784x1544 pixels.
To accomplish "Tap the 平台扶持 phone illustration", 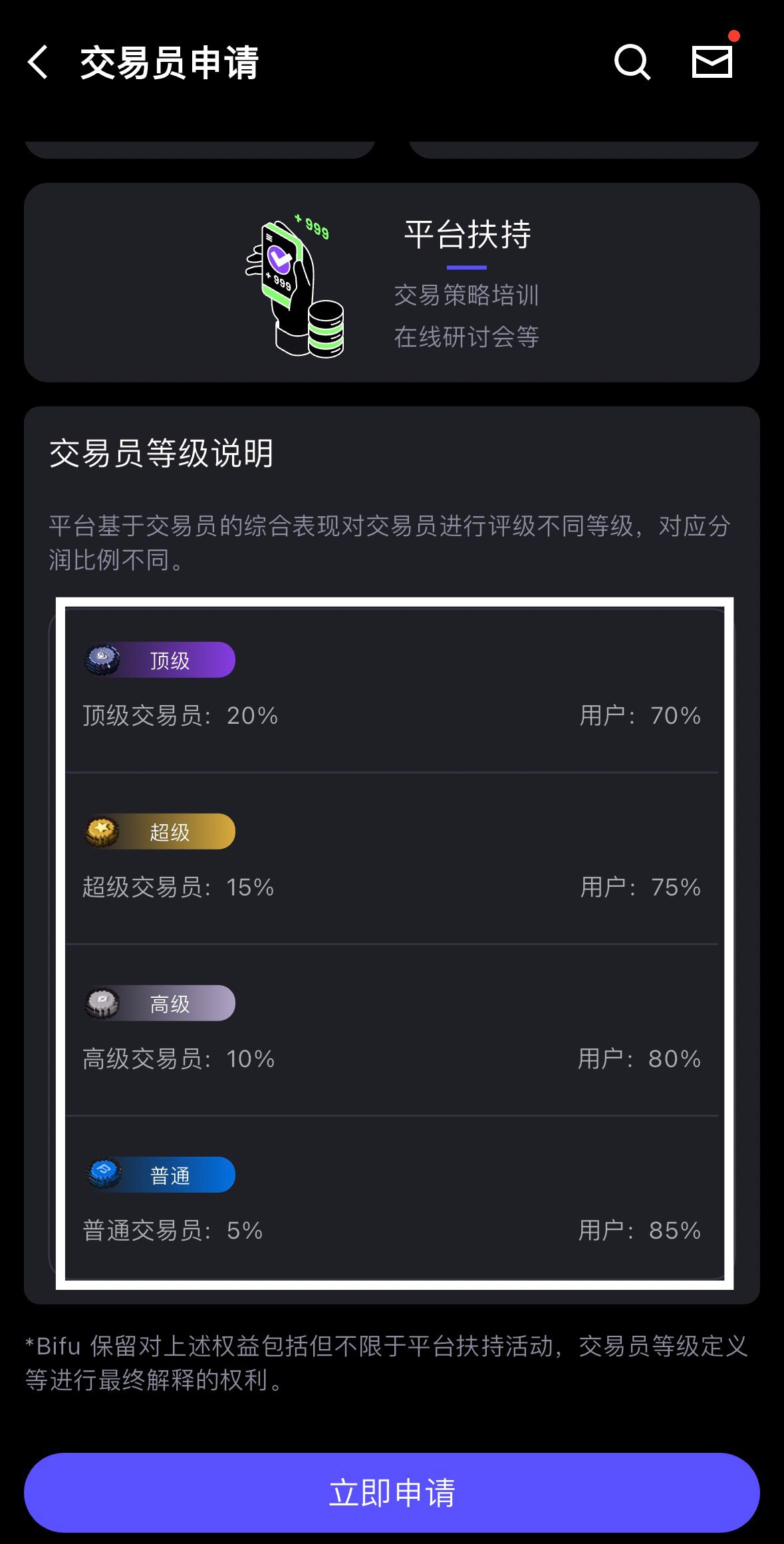I will pyautogui.click(x=295, y=286).
